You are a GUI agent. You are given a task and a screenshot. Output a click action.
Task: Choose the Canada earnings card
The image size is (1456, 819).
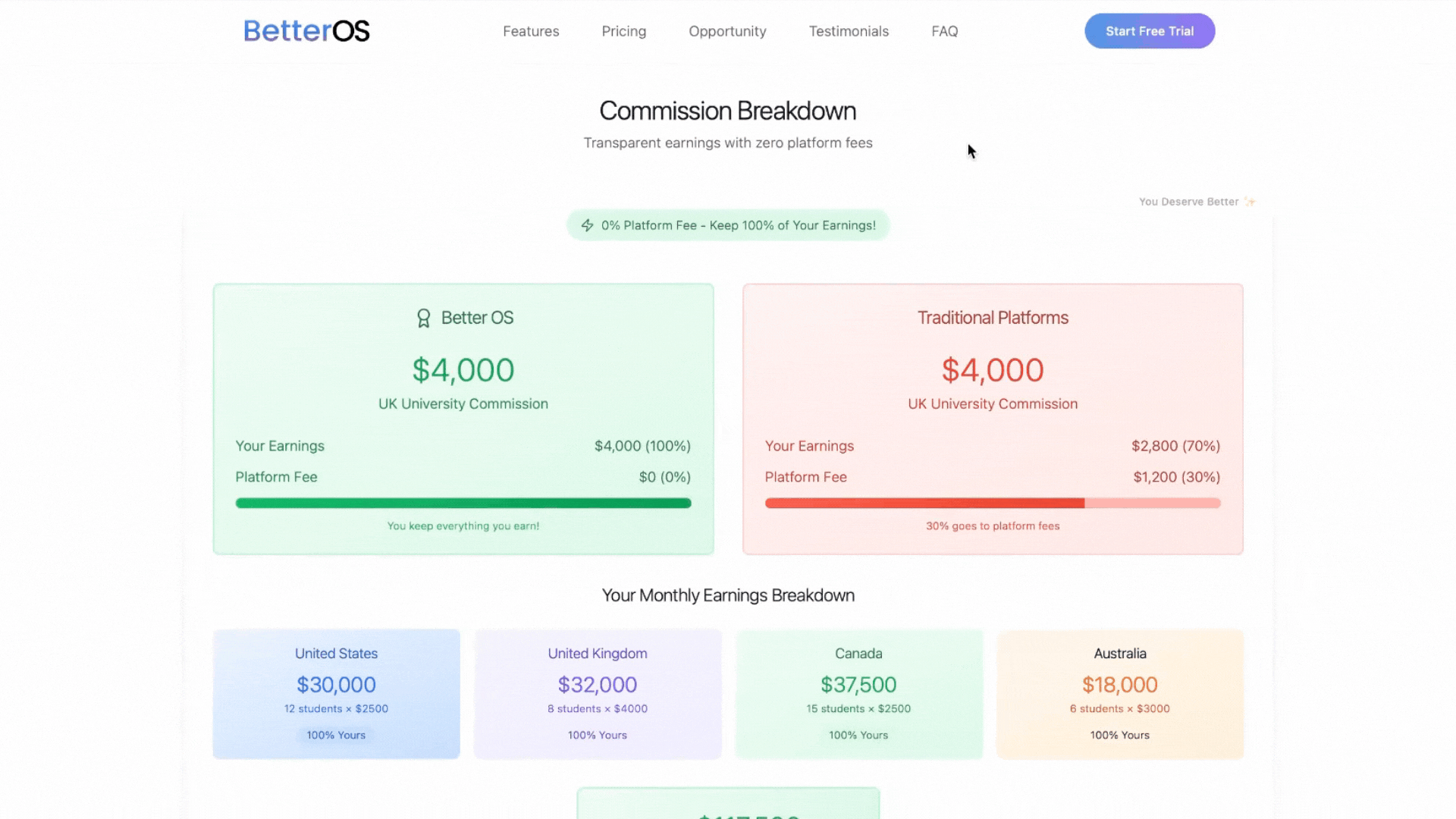point(858,693)
